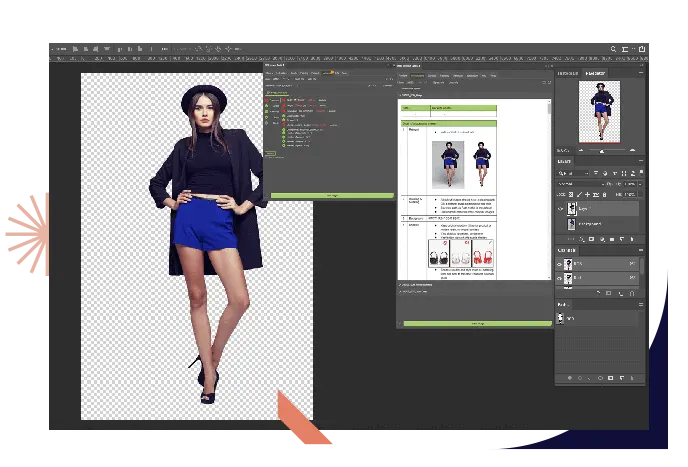Select the work path thumbnail in Paths
688x467 pixels.
tap(560, 318)
